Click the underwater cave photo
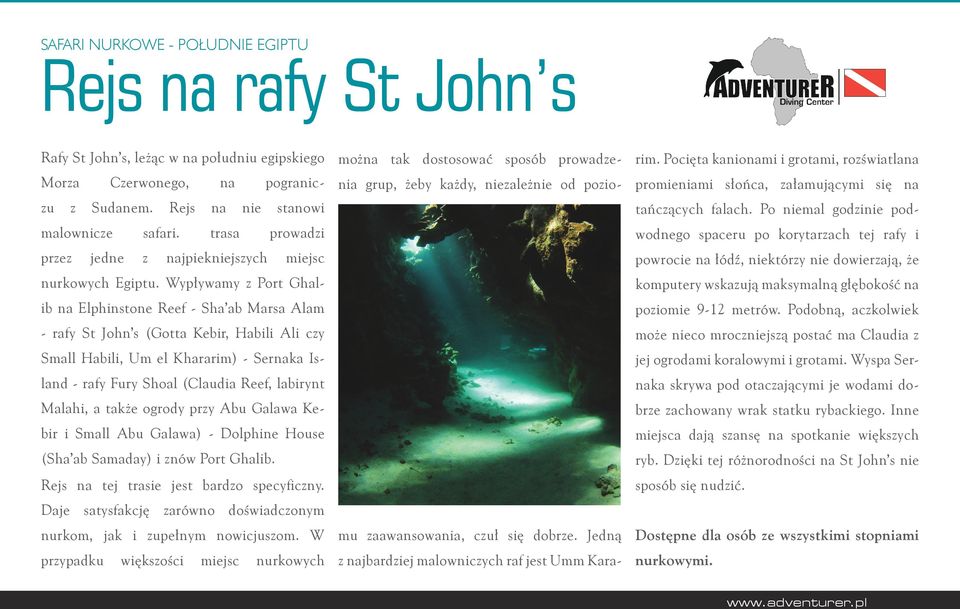 479,354
